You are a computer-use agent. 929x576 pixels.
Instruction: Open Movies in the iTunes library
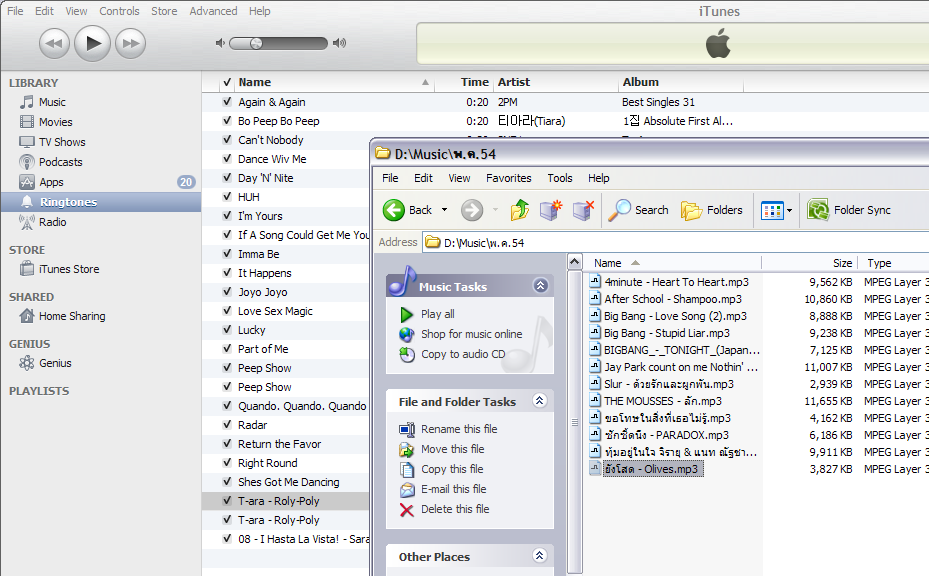pos(55,122)
